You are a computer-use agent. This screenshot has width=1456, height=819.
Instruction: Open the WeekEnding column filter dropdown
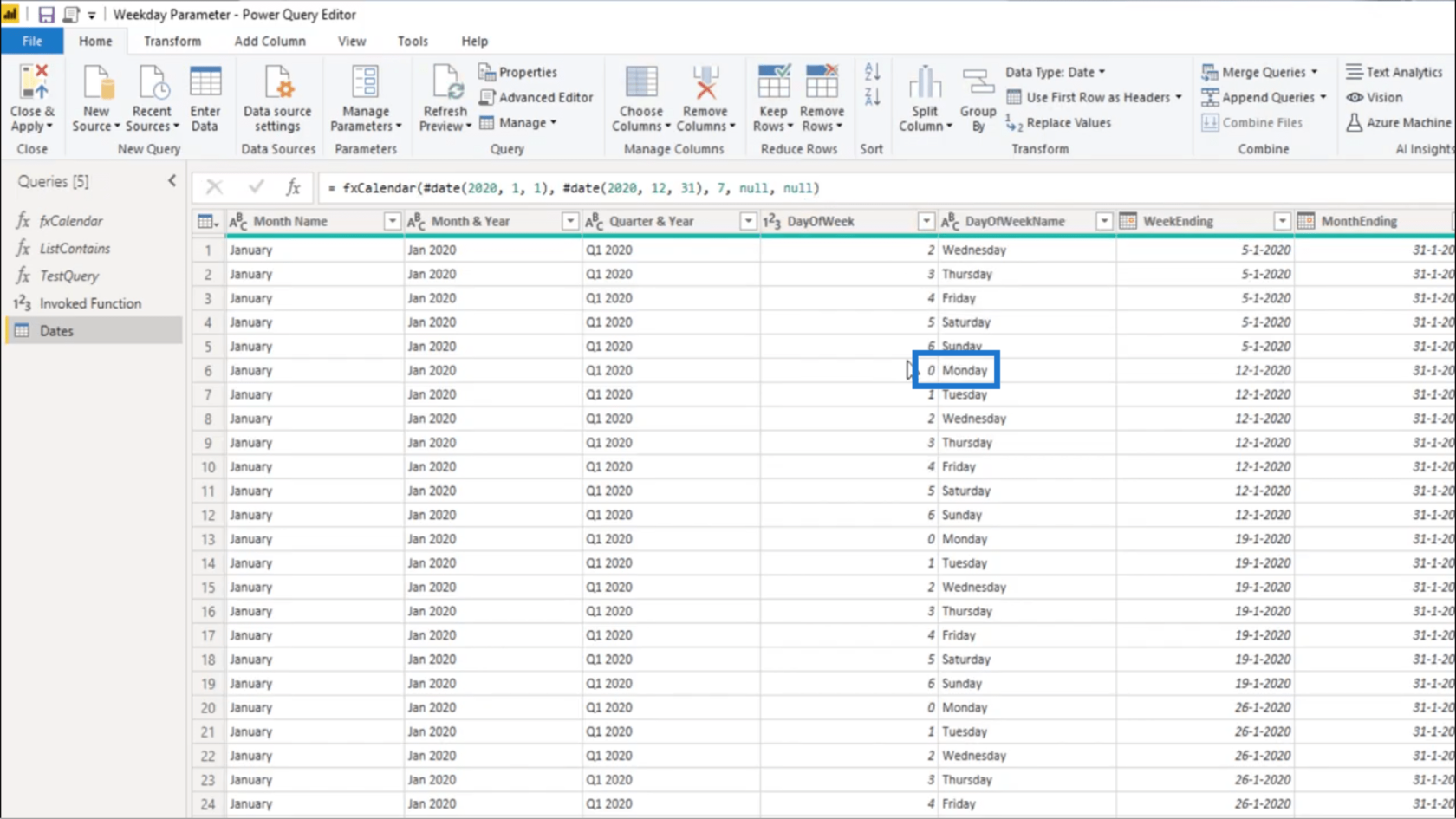[x=1281, y=222]
